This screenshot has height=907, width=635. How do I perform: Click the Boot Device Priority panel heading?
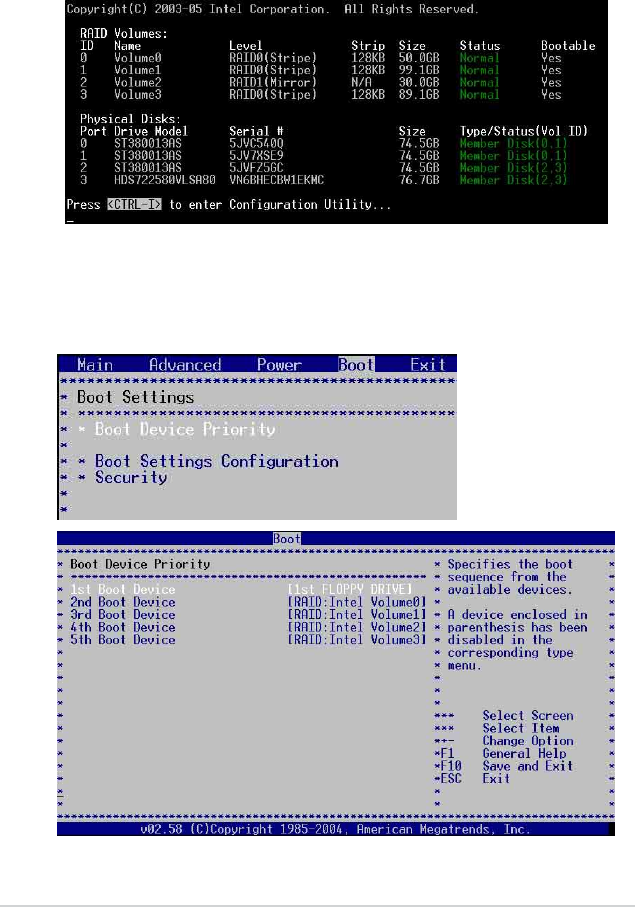tap(140, 564)
